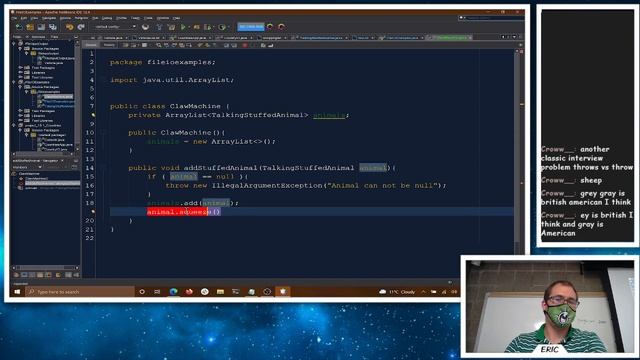Run the project with the green play icon
This screenshot has width=640, height=360.
click(x=183, y=27)
